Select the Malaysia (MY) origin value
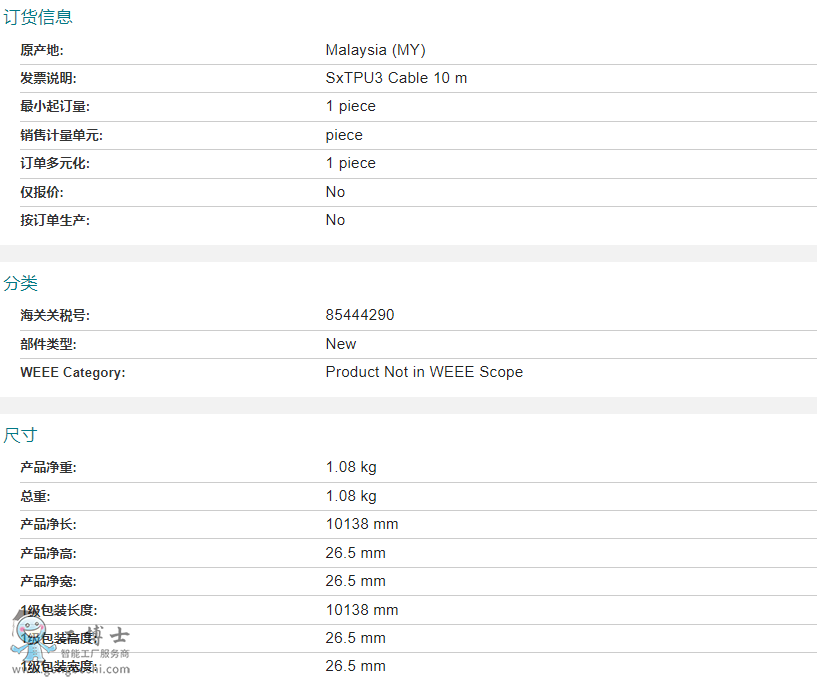This screenshot has height=689, width=817. click(x=375, y=50)
